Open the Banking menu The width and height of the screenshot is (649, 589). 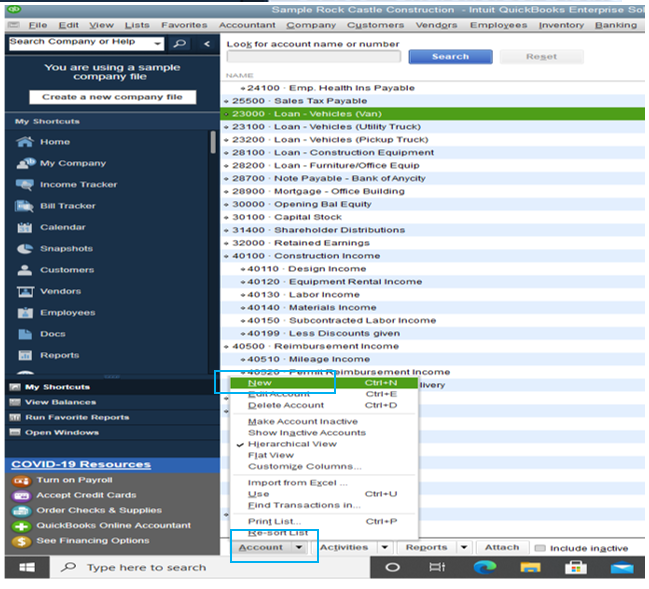click(616, 25)
